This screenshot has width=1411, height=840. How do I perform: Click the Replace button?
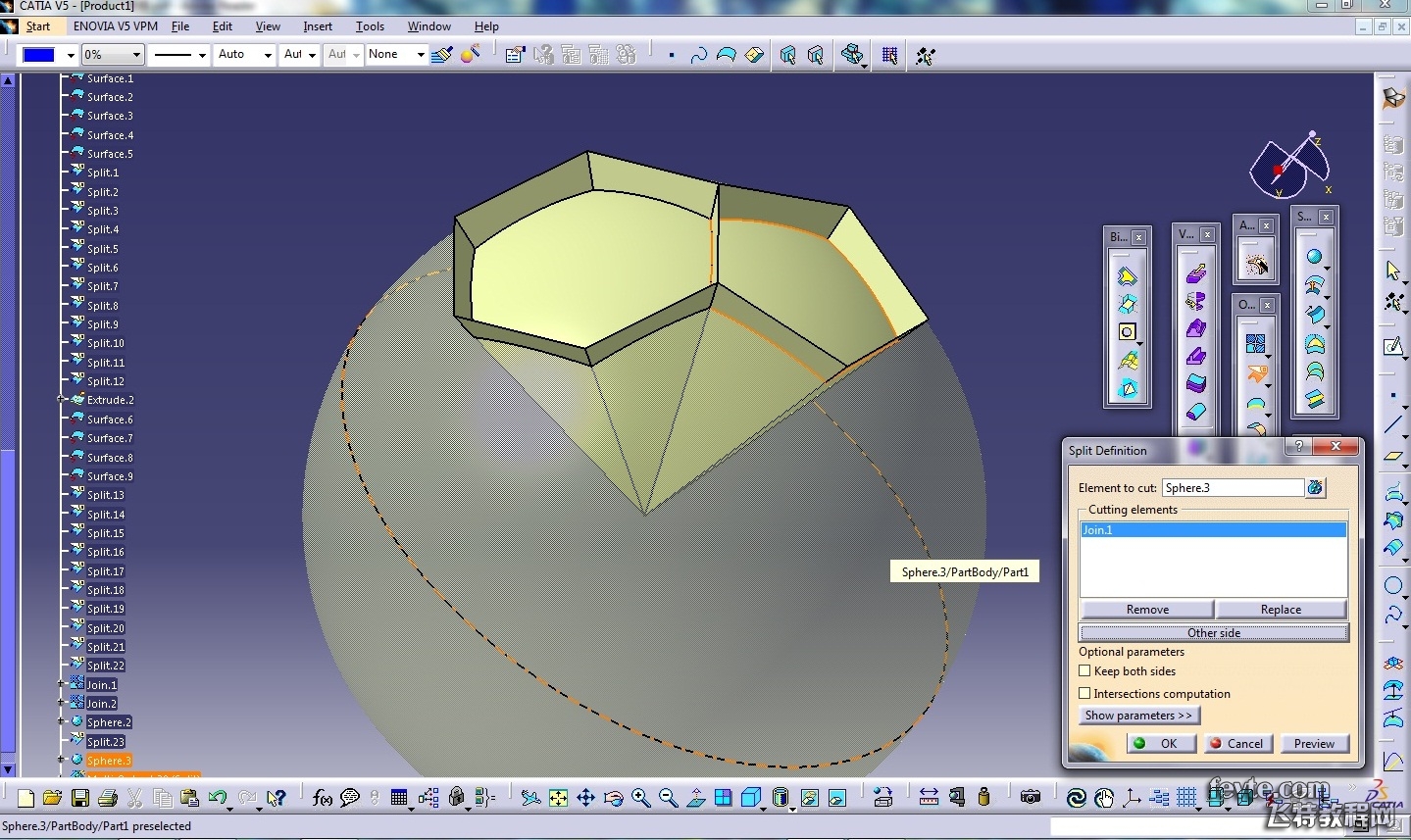tap(1281, 609)
